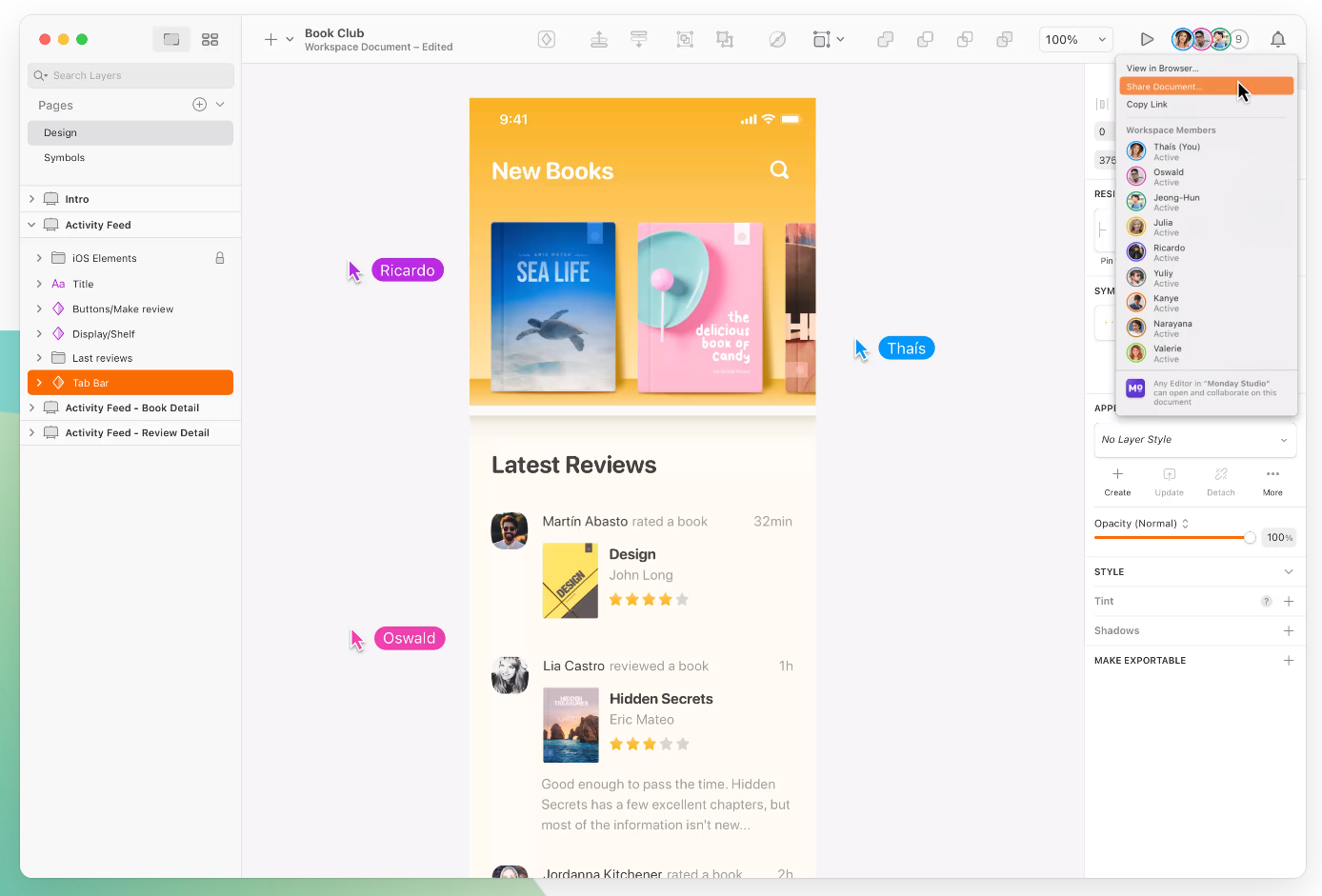Choose Copy Link menu item

[x=1207, y=105]
